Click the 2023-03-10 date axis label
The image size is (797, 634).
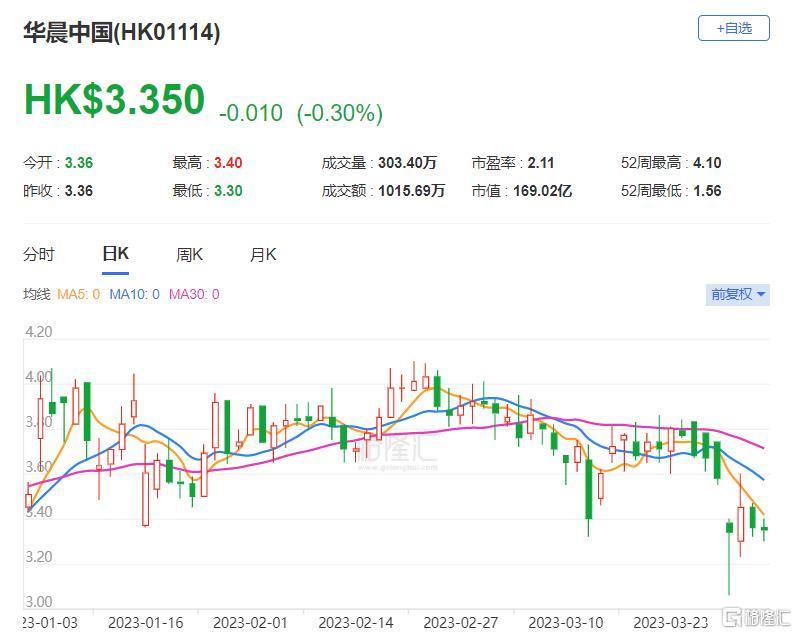[x=566, y=623]
